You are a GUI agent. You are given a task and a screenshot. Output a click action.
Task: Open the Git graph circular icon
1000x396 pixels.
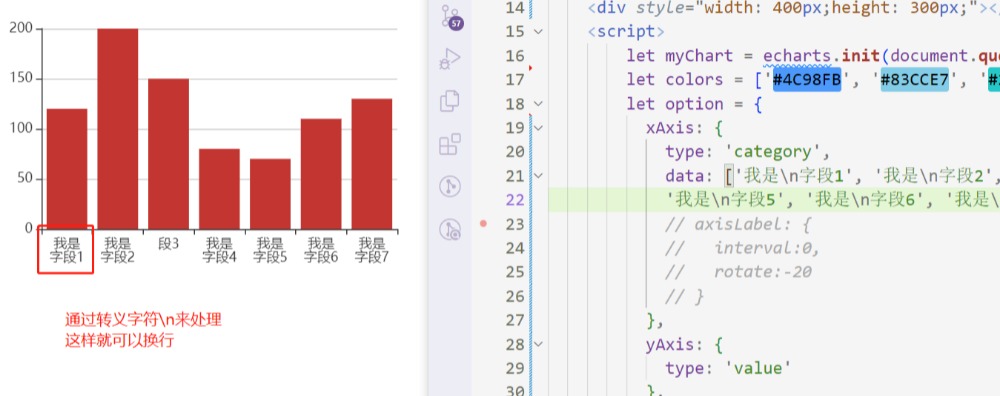point(450,187)
